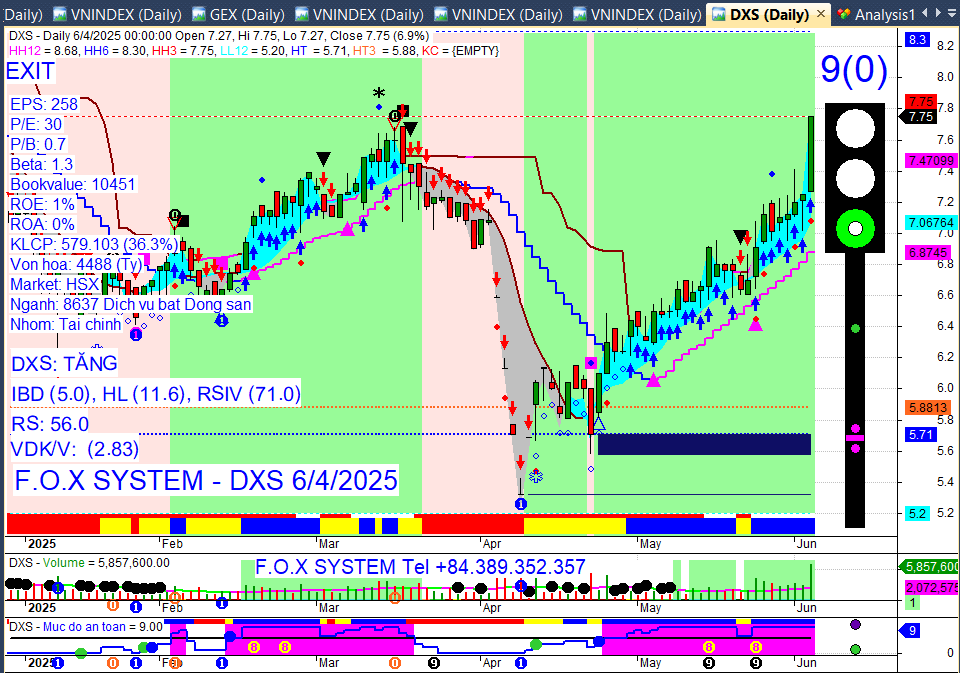Viewport: 960px width, 673px height.
Task: Click the 'P/E: 30' label
Action: tap(36, 124)
